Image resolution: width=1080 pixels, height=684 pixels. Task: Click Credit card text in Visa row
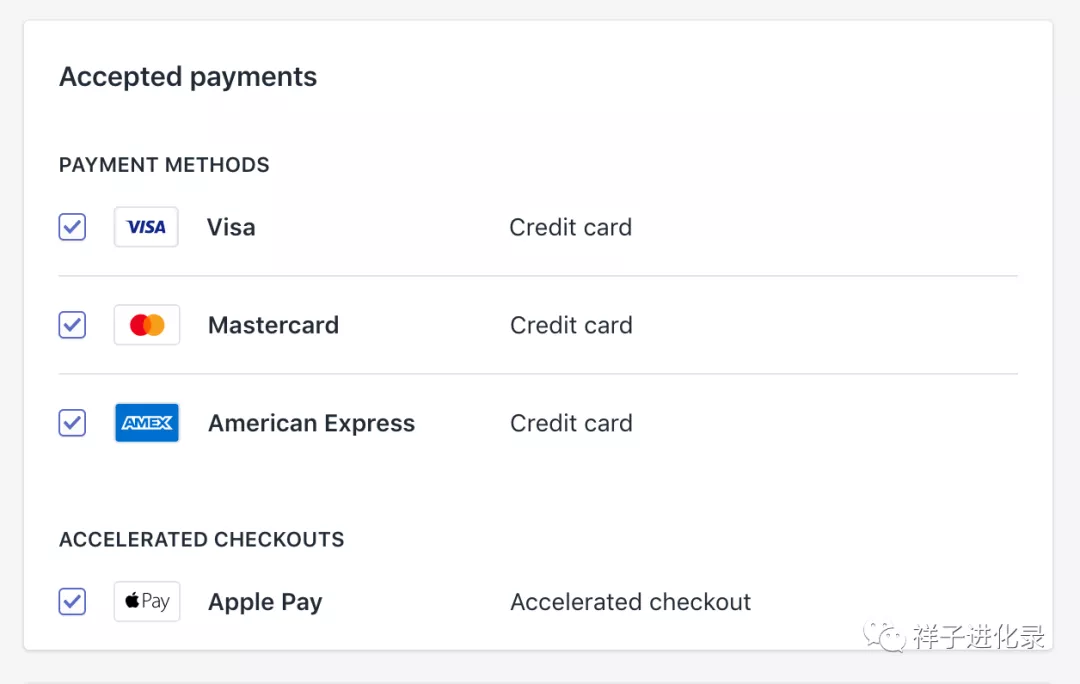click(x=570, y=227)
